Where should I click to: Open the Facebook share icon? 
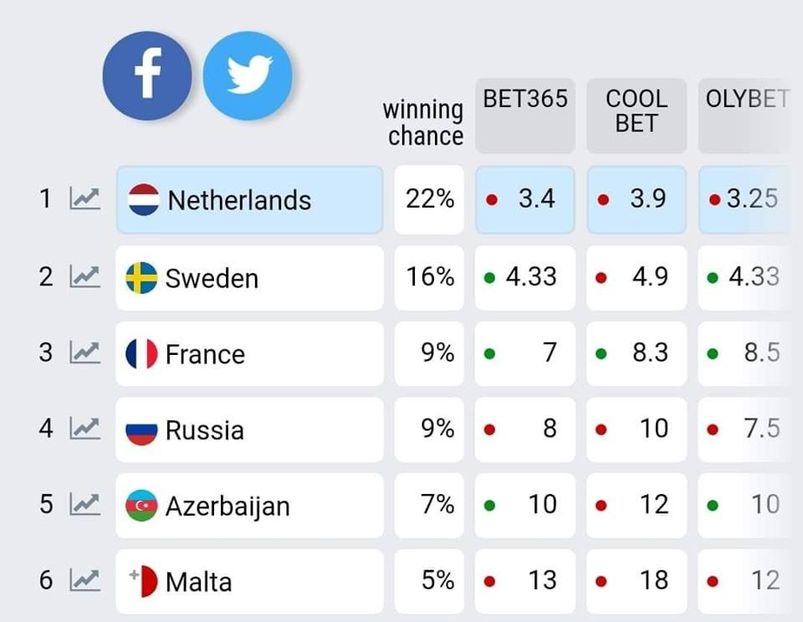point(147,75)
